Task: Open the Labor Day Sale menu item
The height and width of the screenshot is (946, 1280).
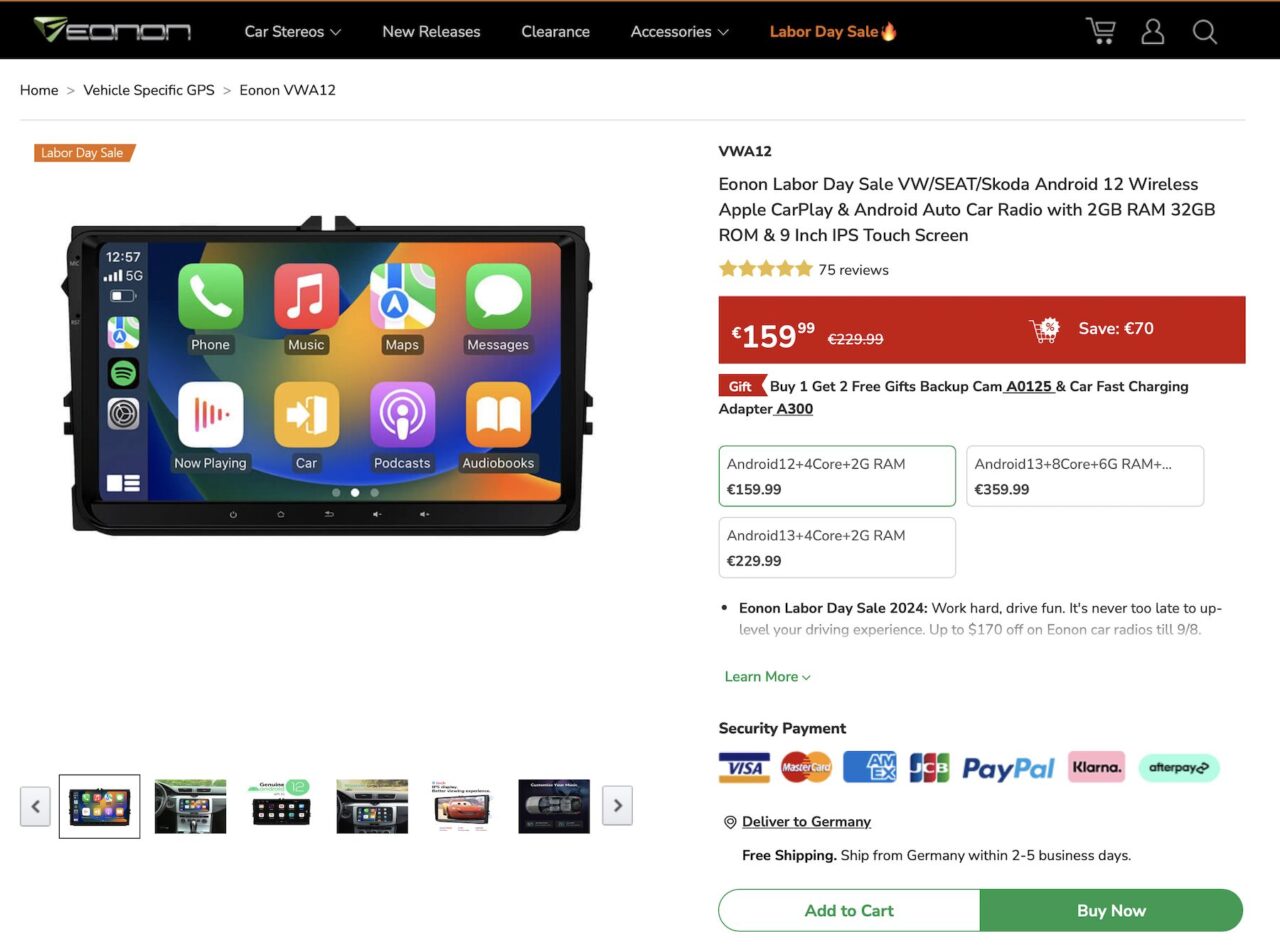Action: pyautogui.click(x=833, y=31)
